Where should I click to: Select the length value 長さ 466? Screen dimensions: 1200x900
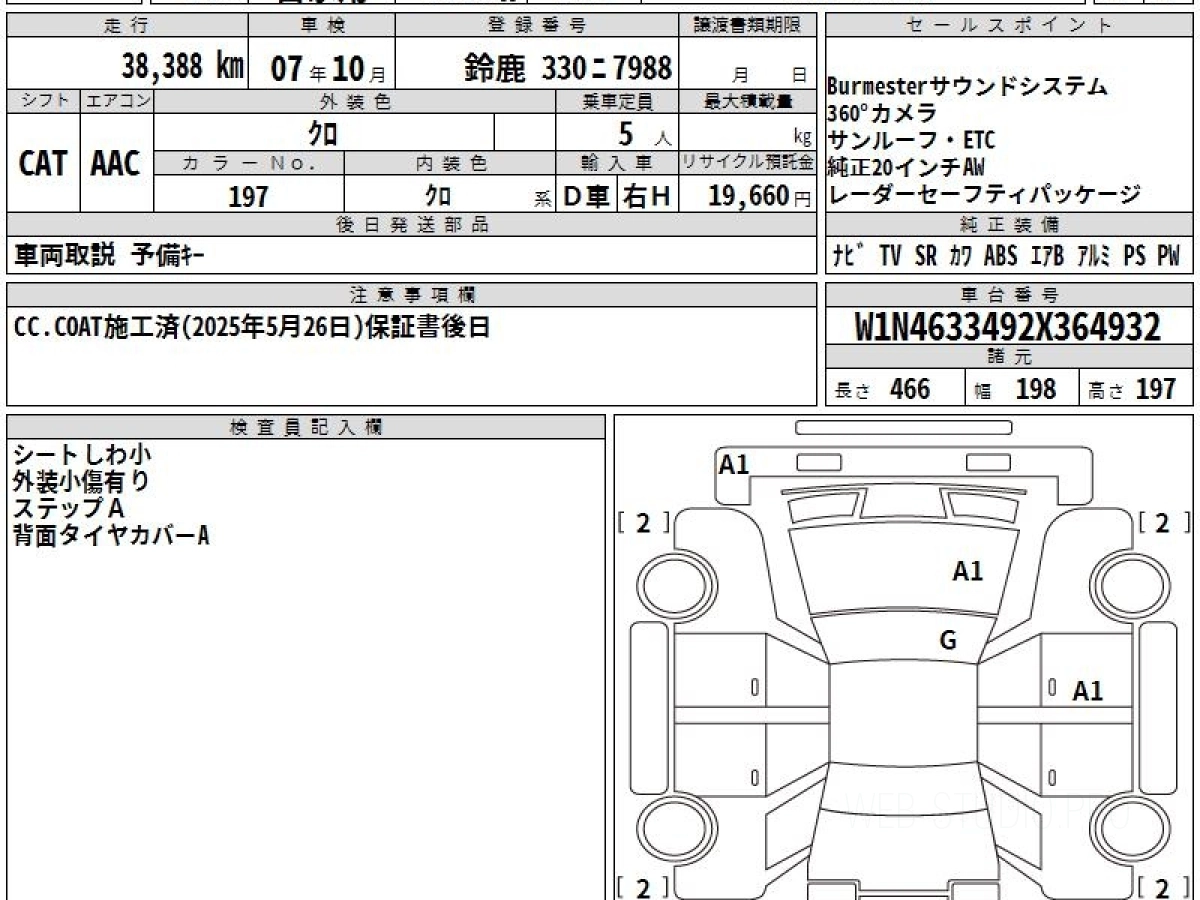point(883,389)
